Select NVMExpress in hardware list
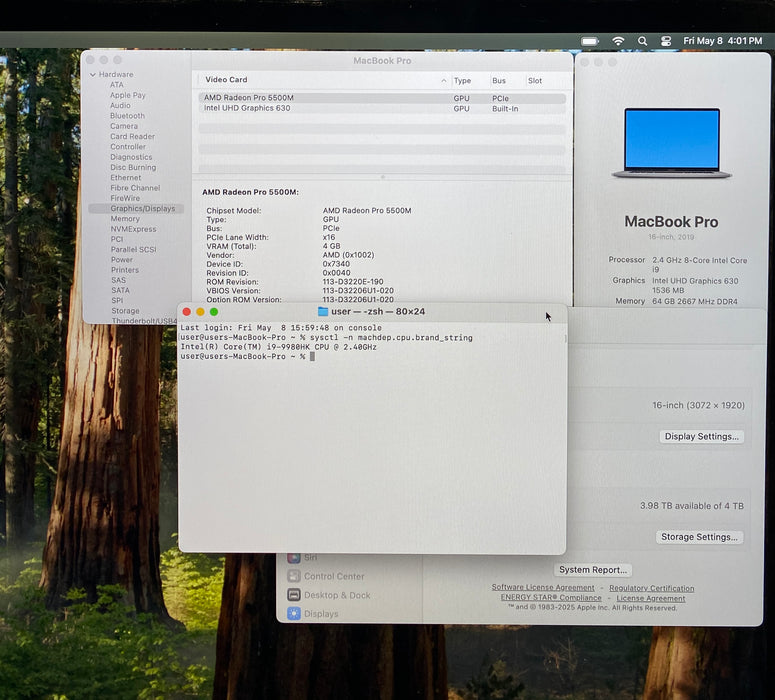 [133, 229]
